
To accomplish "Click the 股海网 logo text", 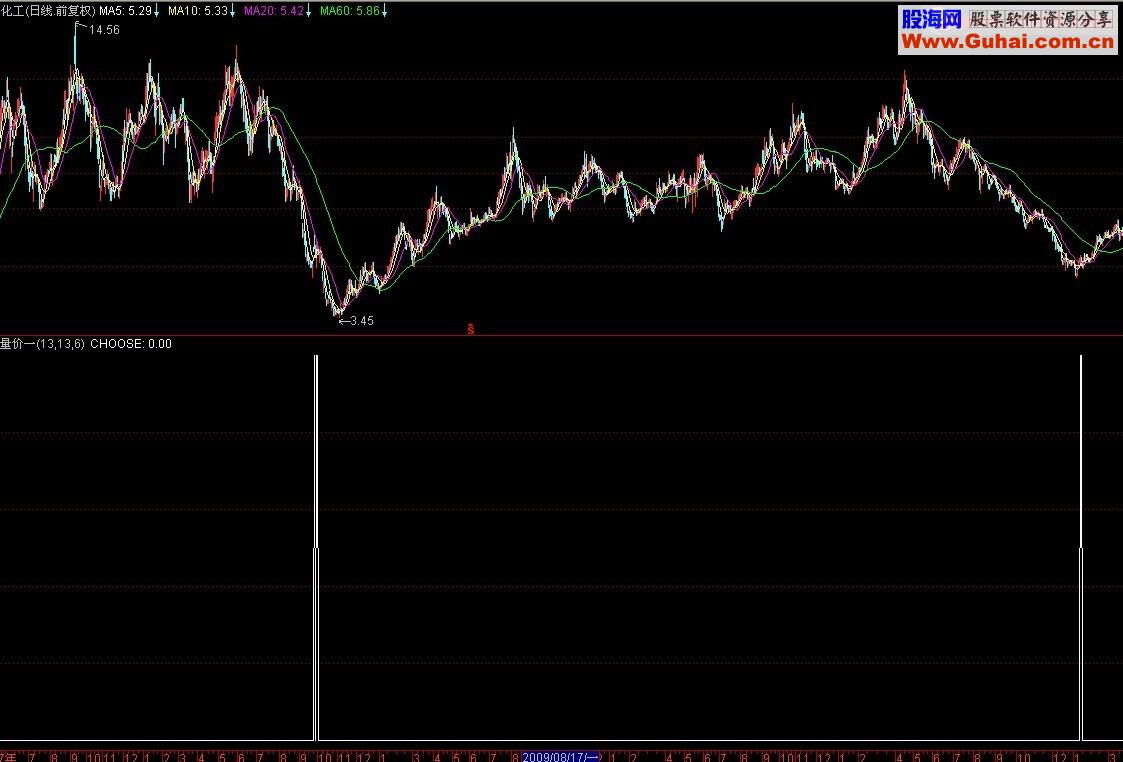I will [930, 19].
